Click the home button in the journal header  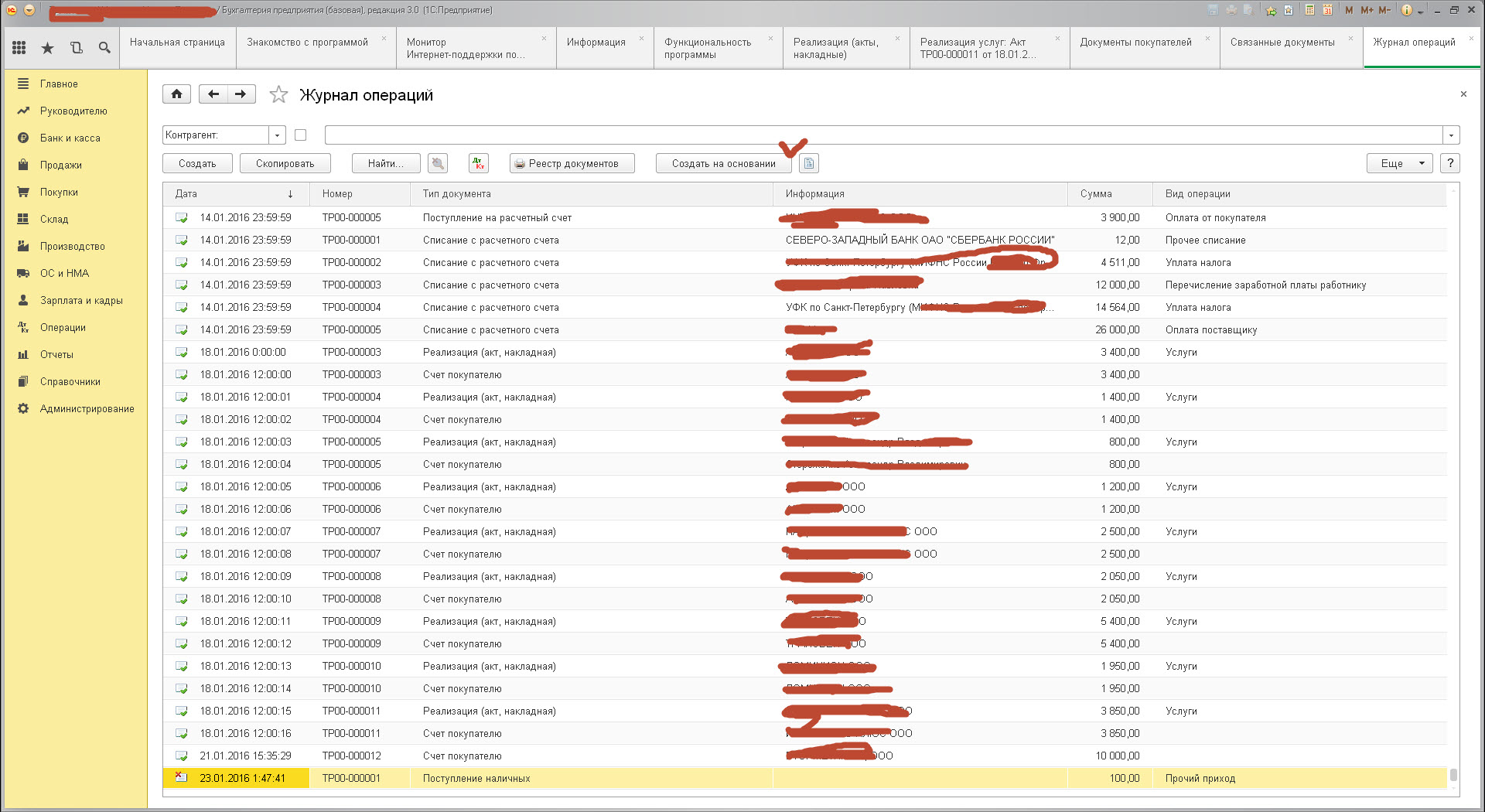(x=176, y=94)
